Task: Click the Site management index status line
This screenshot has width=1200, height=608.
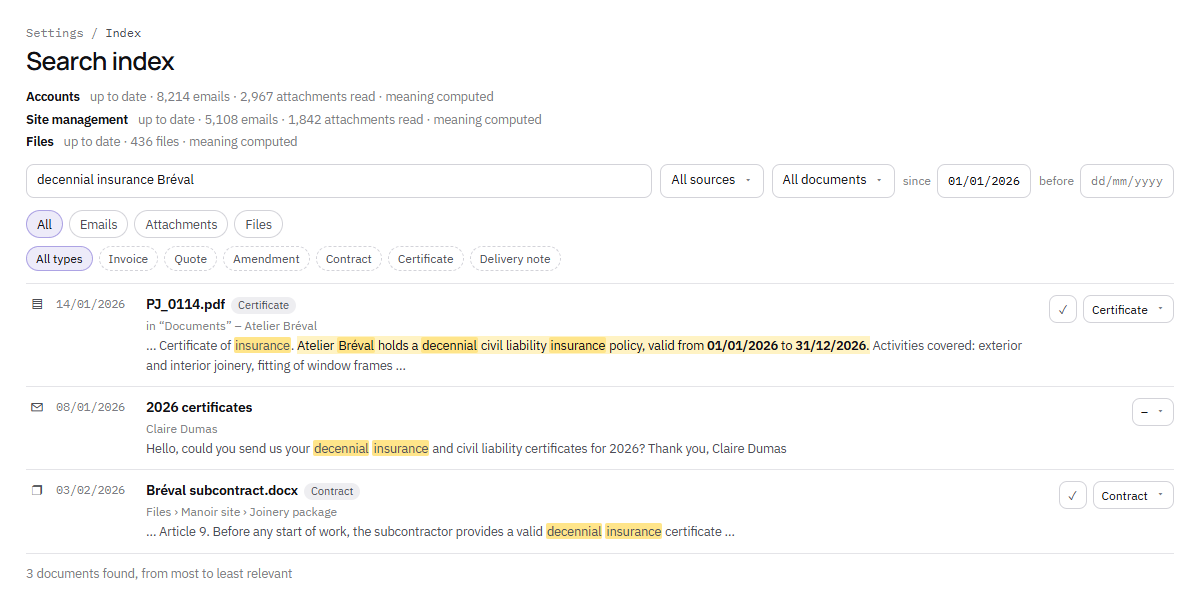Action: (x=284, y=119)
